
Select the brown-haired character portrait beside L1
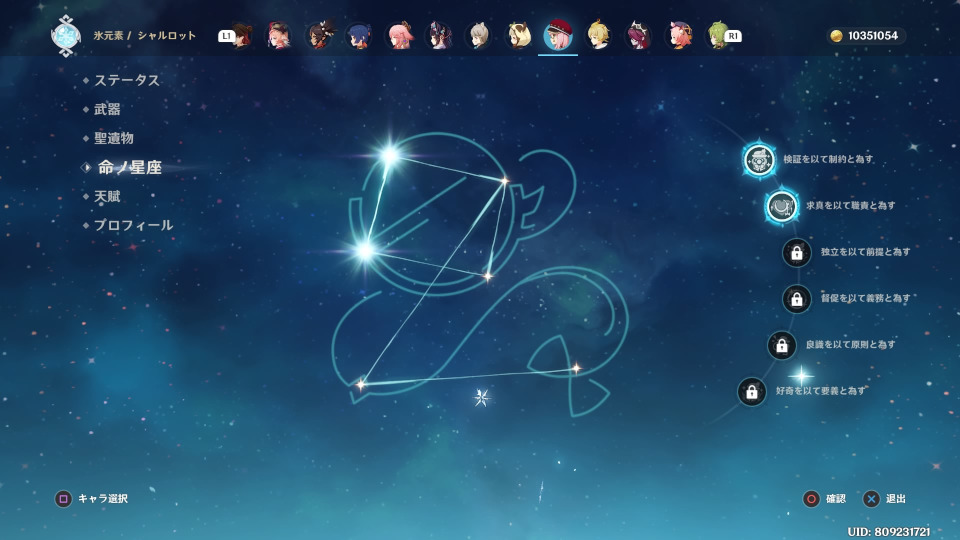[243, 36]
